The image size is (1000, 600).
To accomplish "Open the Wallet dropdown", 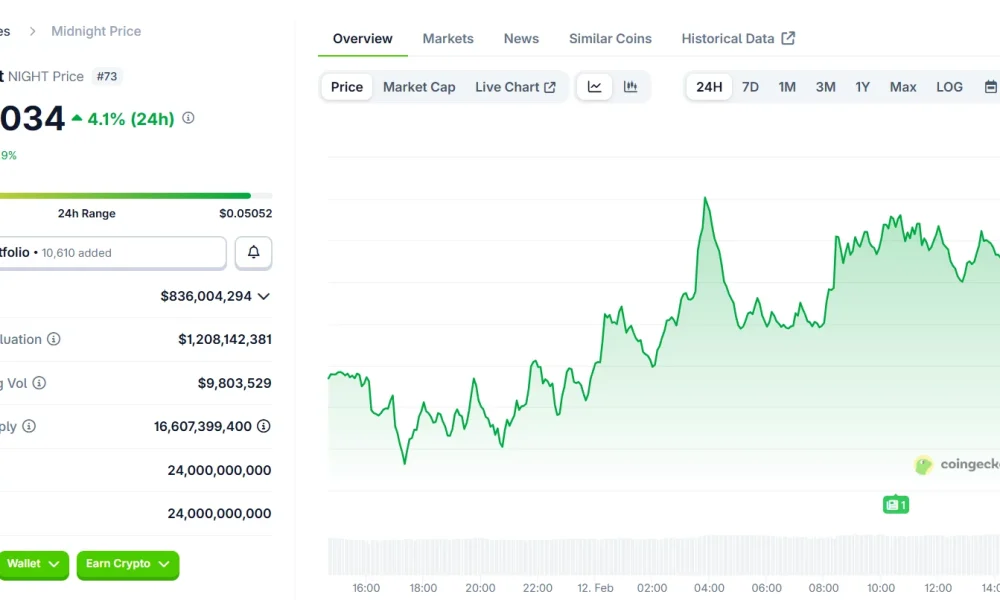I will [34, 565].
